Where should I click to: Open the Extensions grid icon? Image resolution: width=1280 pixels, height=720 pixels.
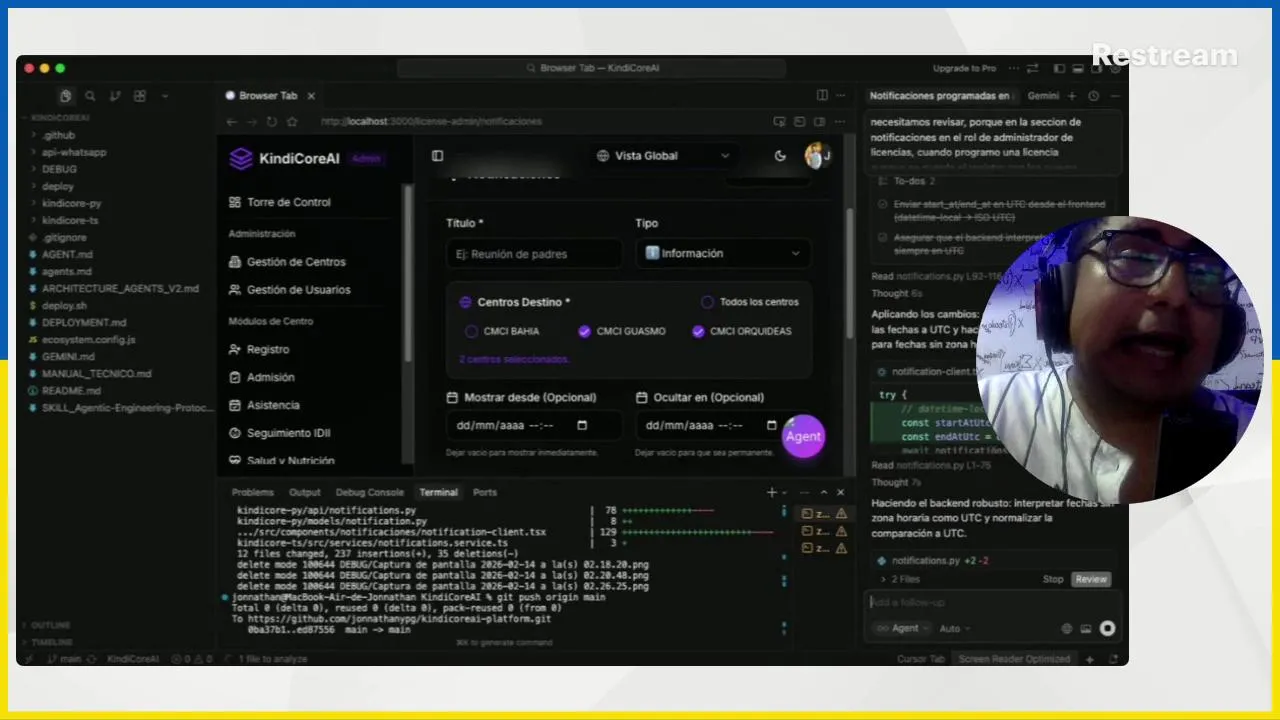tap(140, 96)
